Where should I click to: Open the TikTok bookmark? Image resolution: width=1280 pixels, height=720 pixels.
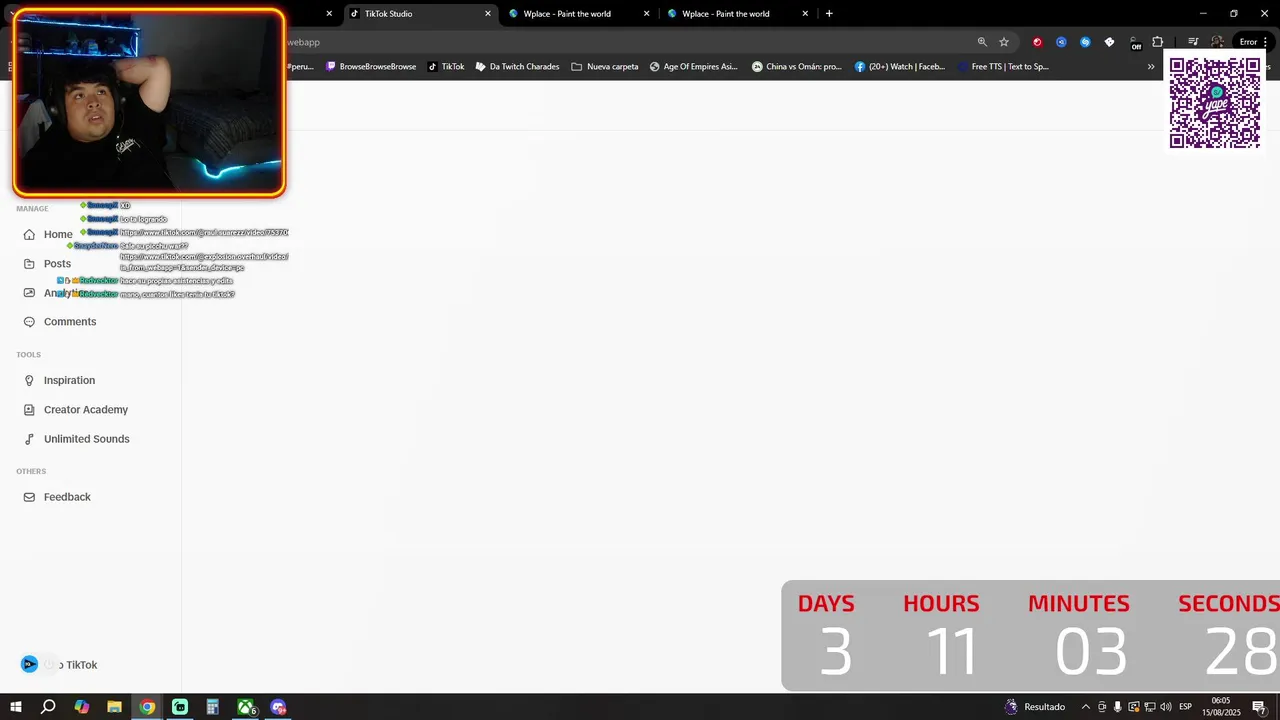[446, 67]
